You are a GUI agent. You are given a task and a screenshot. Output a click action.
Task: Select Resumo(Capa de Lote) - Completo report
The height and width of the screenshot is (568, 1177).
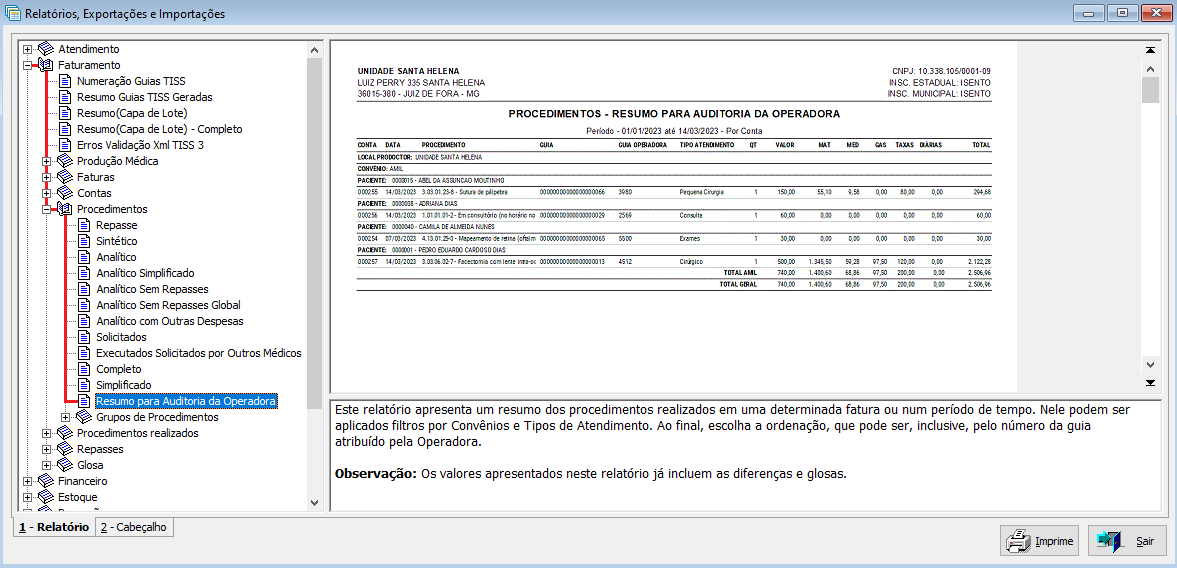160,129
